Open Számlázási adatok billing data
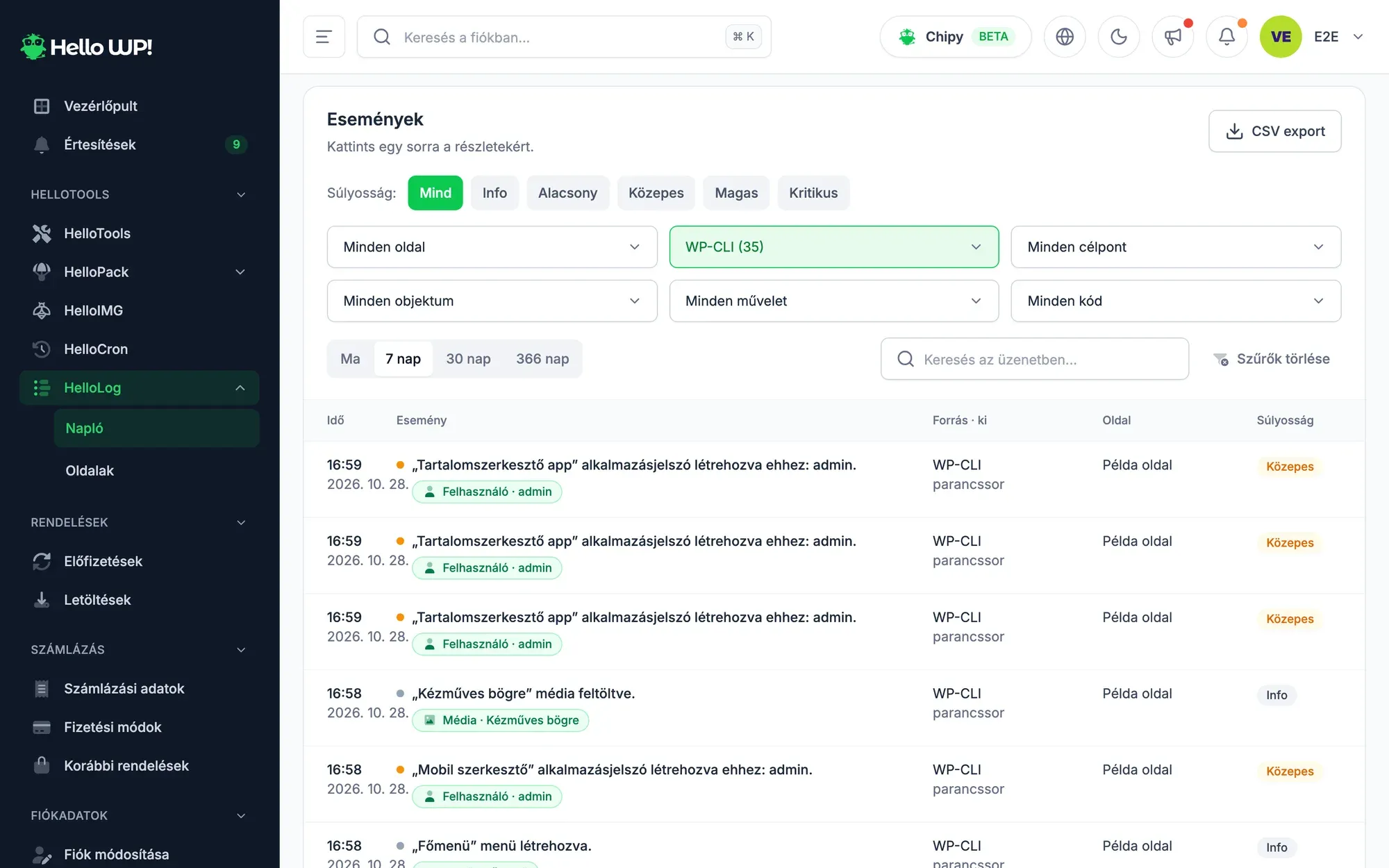This screenshot has height=868, width=1389. tap(139, 689)
